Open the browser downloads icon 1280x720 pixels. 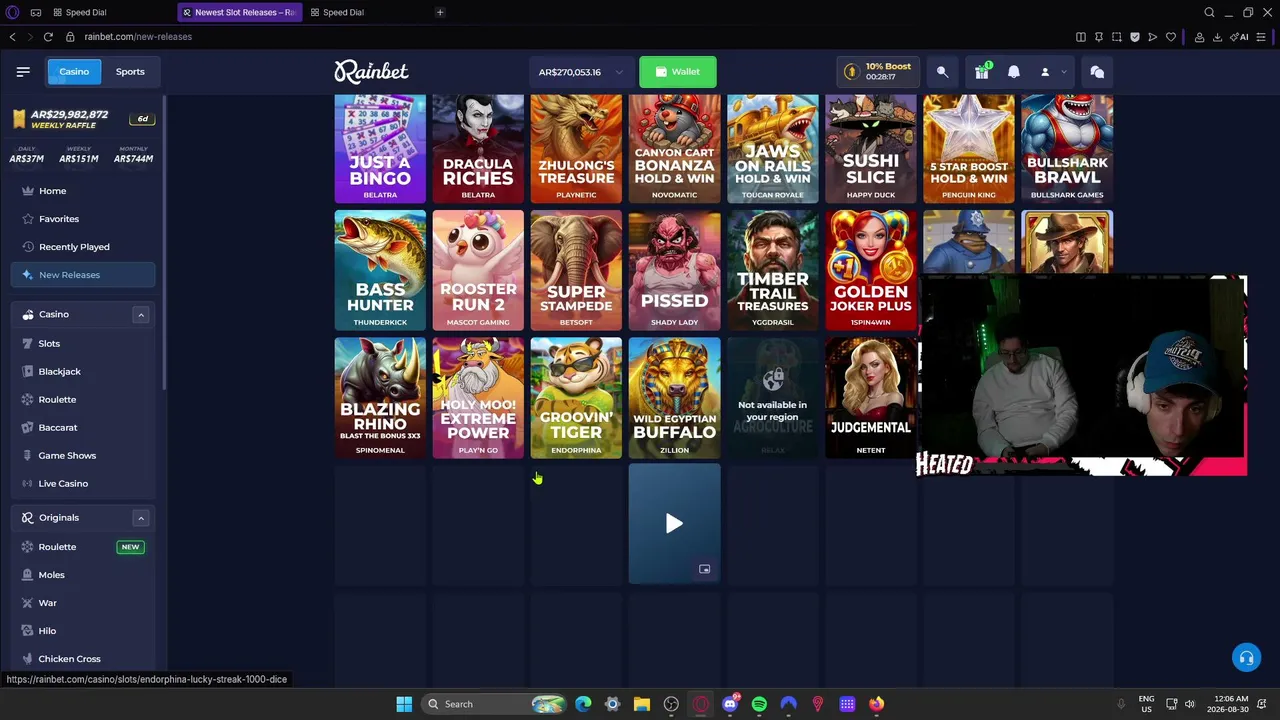click(1217, 37)
